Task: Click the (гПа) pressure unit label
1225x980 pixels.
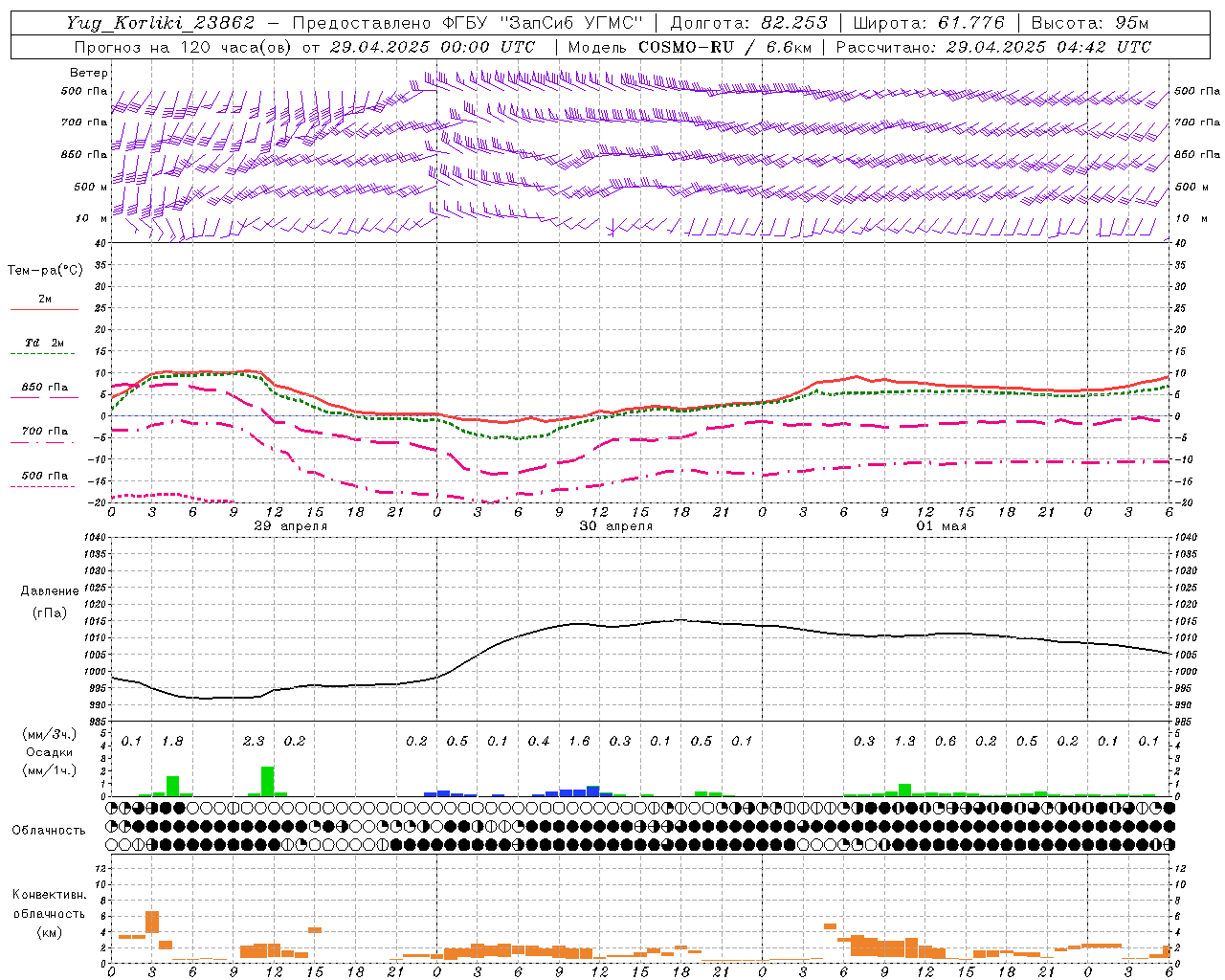Action: tap(50, 612)
